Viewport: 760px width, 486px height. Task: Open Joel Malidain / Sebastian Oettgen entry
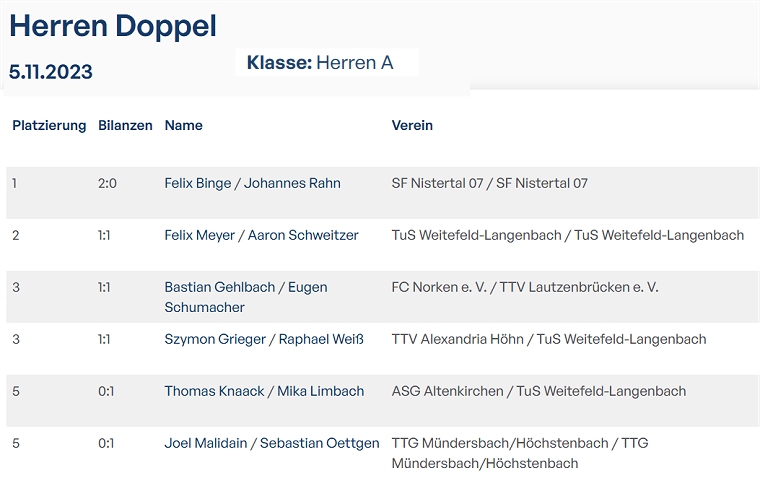coord(271,443)
